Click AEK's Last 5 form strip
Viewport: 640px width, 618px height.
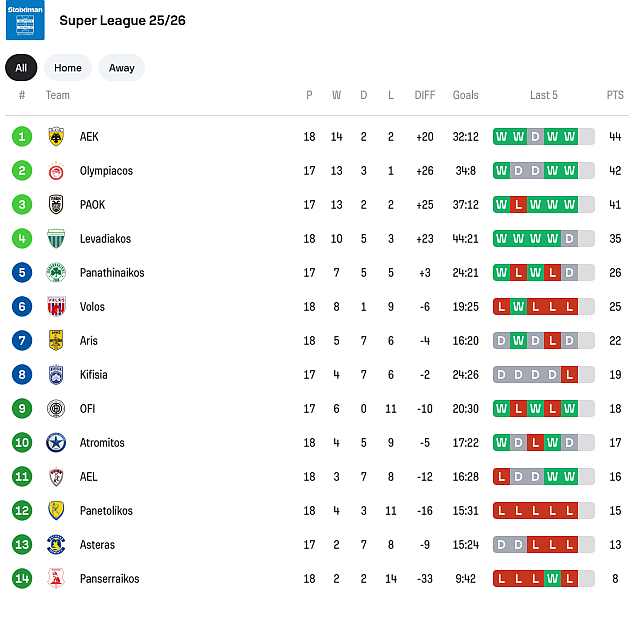pyautogui.click(x=543, y=137)
